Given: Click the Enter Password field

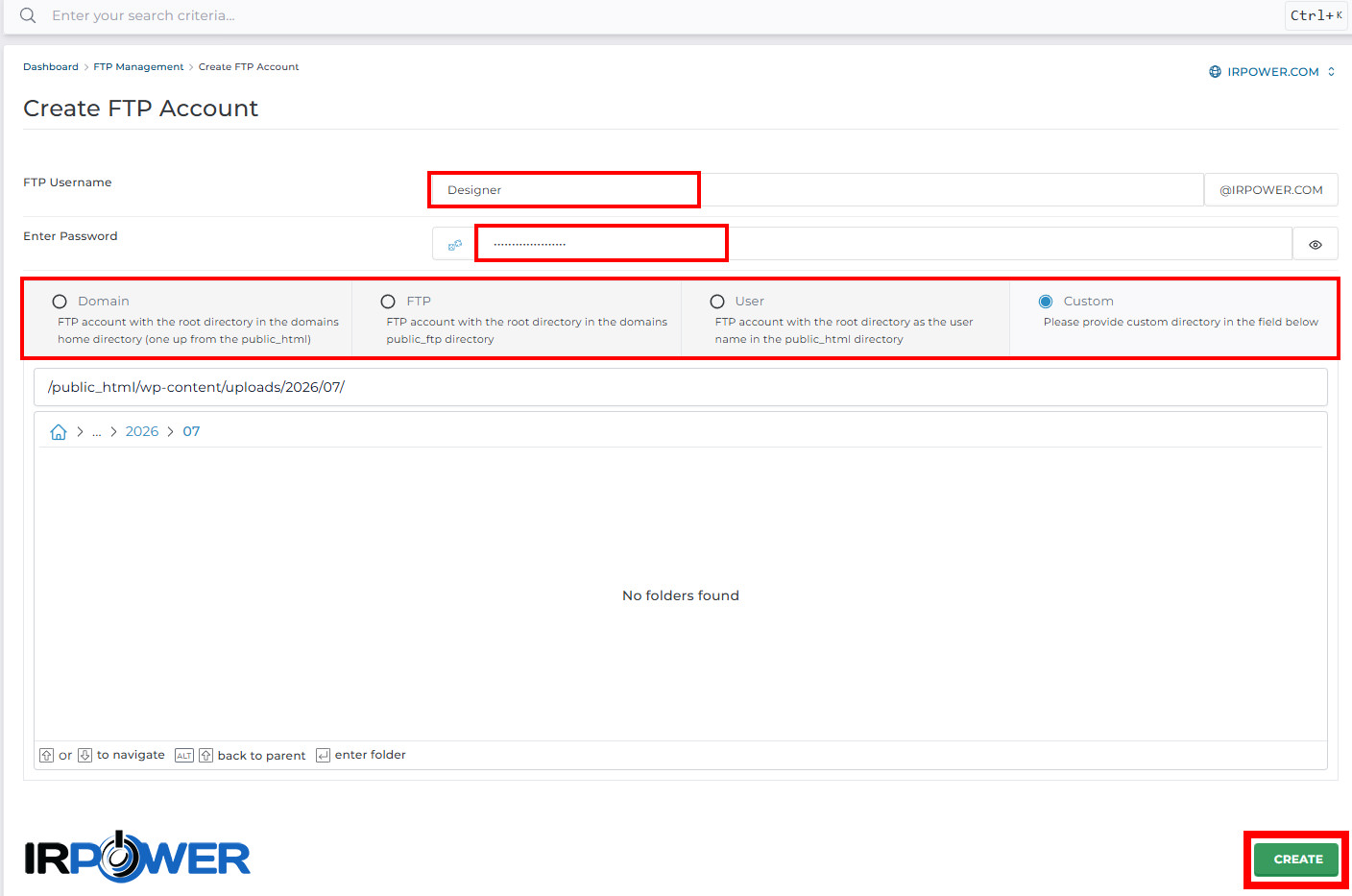Looking at the screenshot, I should 883,244.
